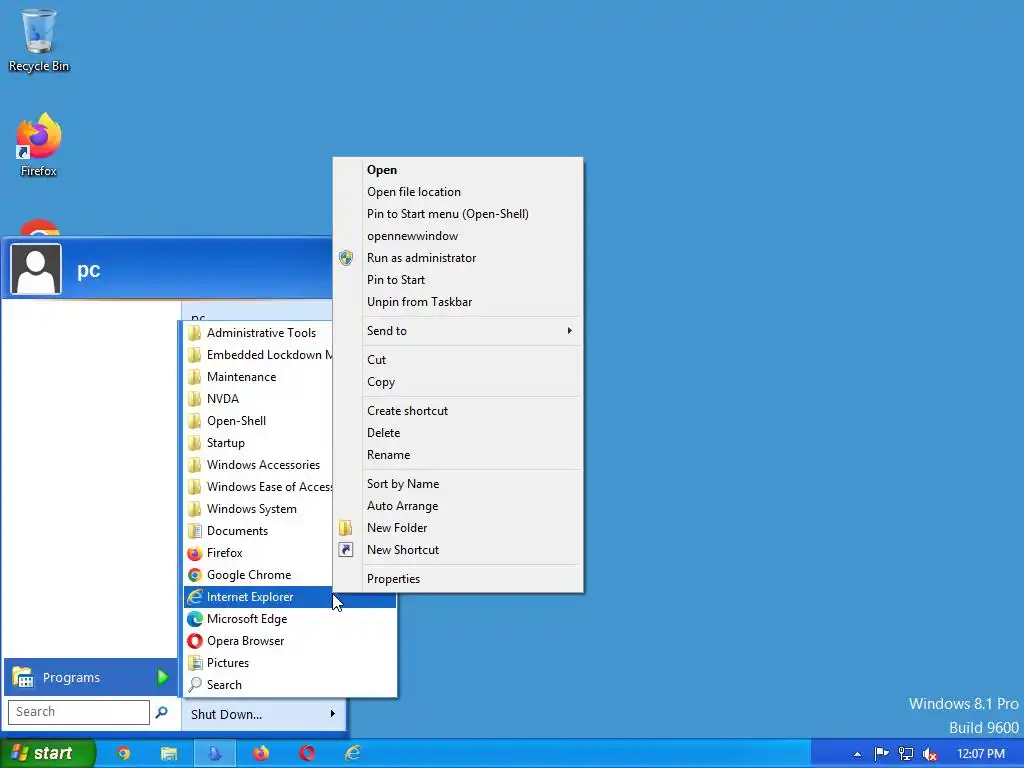The image size is (1024, 768).
Task: Click the Opera icon on the taskbar
Action: coord(307,754)
